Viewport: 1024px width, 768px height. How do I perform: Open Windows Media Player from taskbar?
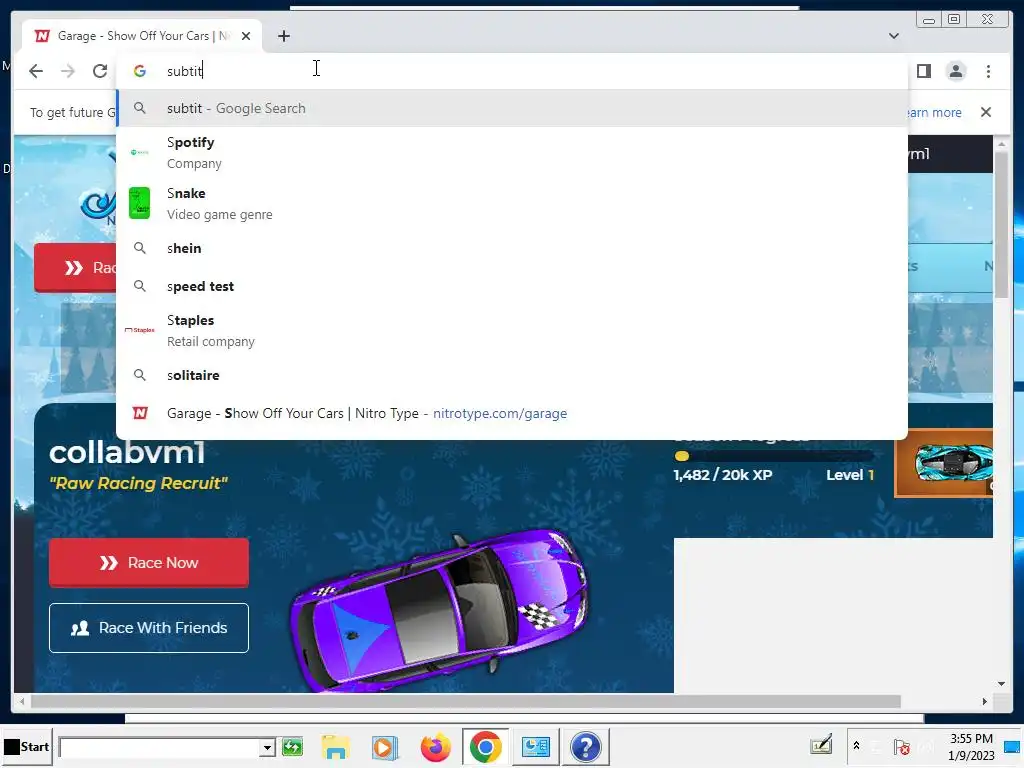click(x=385, y=746)
